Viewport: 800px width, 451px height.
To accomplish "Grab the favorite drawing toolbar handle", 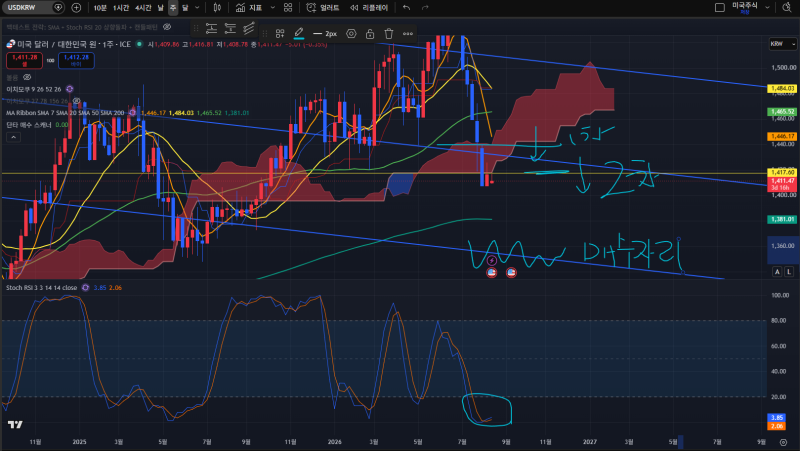I will (196, 29).
